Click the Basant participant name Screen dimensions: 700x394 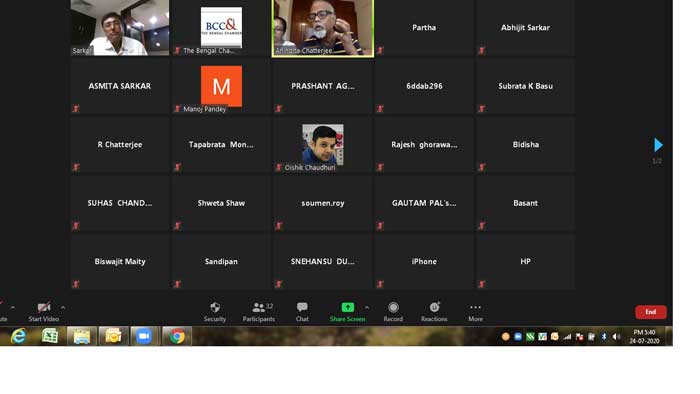(525, 203)
